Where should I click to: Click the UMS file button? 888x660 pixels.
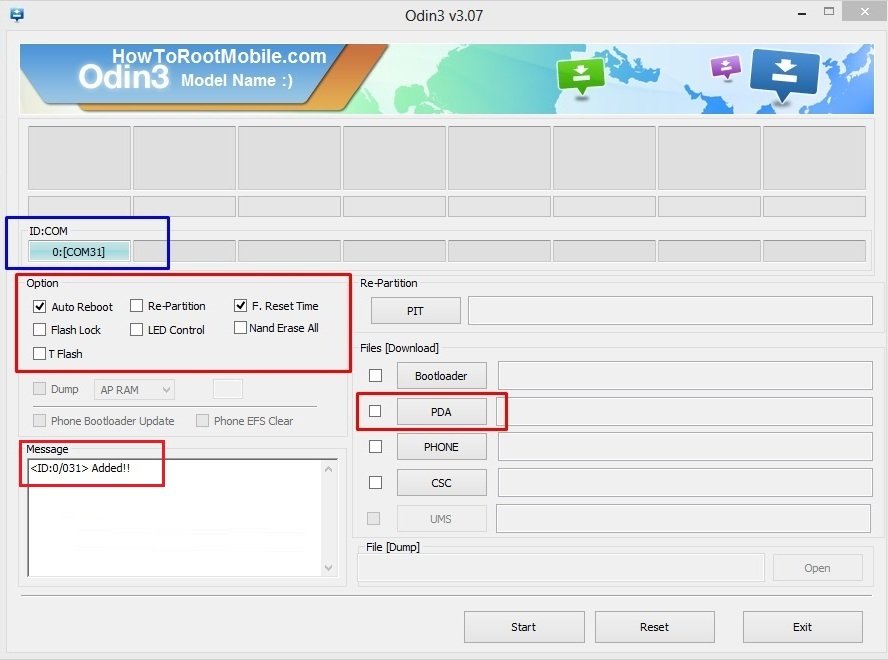(441, 519)
